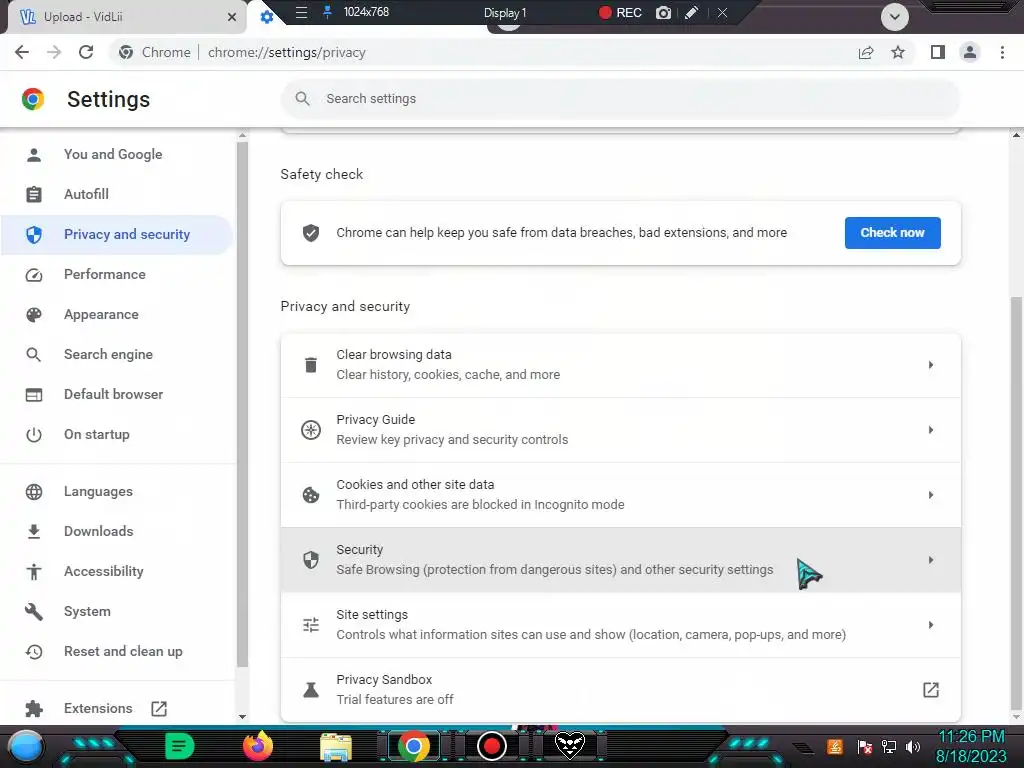Click the Check now button
1024x768 pixels.
coord(892,233)
